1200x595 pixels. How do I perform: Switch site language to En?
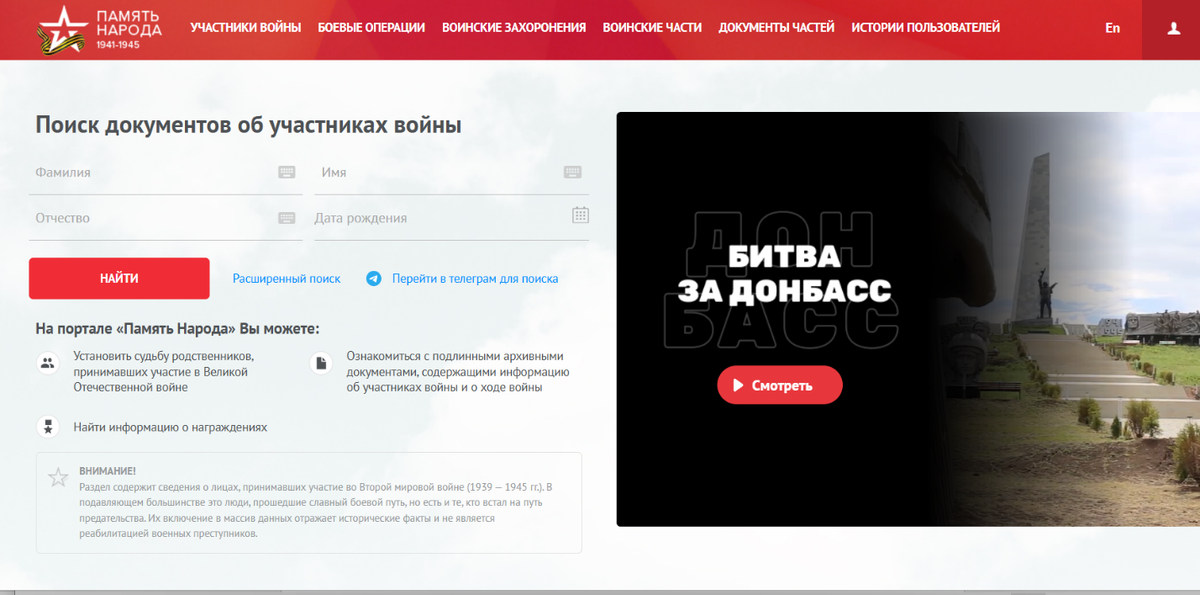click(1113, 29)
